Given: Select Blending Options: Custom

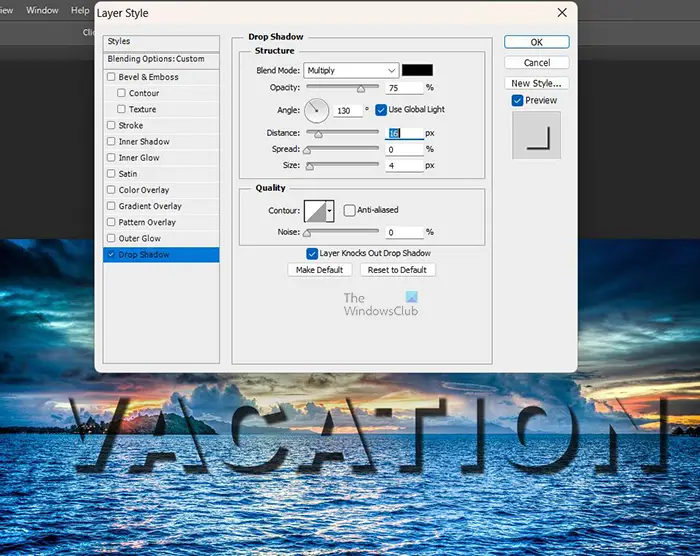Looking at the screenshot, I should click(161, 59).
